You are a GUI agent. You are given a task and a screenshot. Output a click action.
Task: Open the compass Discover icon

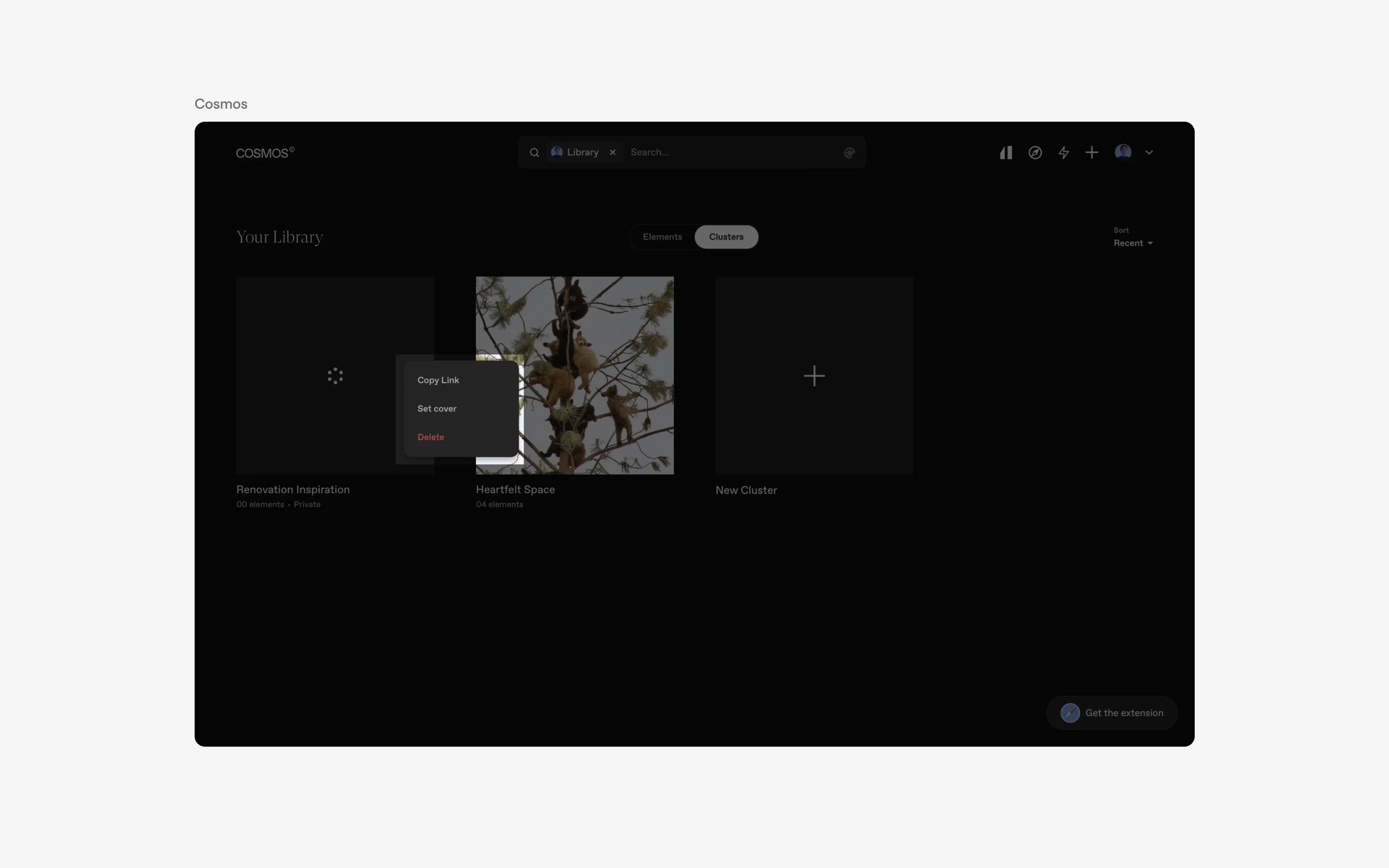coord(1034,152)
